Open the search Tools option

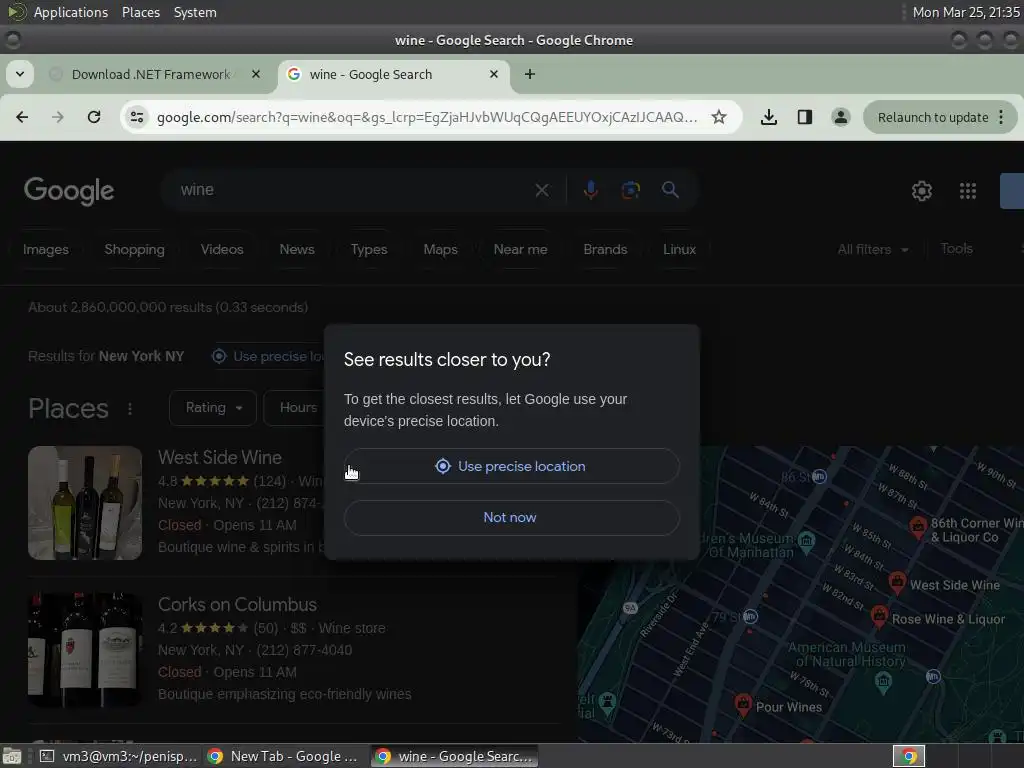[x=956, y=248]
